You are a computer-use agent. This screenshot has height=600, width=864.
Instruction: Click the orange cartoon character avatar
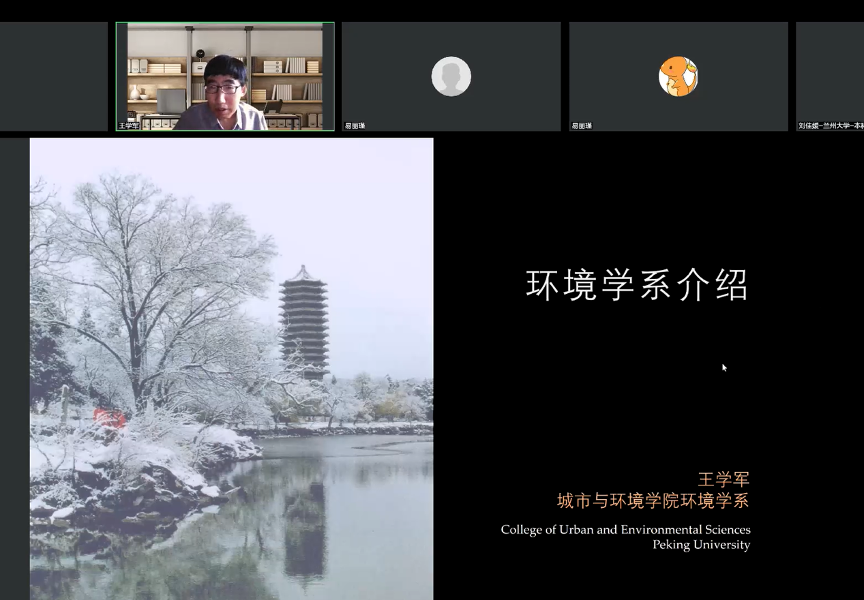pos(678,77)
